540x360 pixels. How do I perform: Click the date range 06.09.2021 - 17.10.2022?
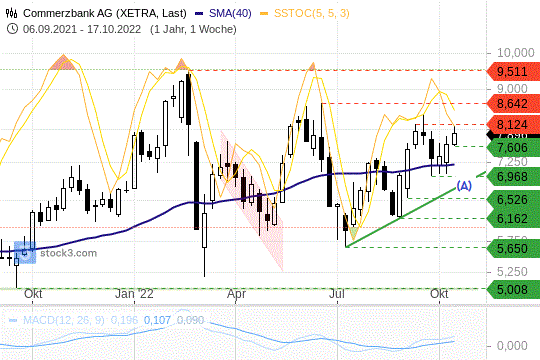(x=82, y=29)
